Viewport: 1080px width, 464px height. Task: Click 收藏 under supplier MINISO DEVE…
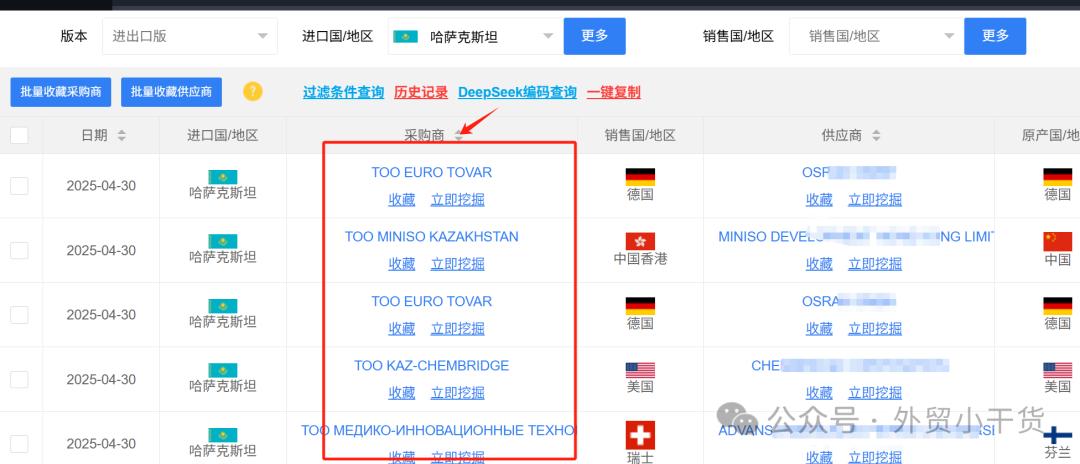820,264
